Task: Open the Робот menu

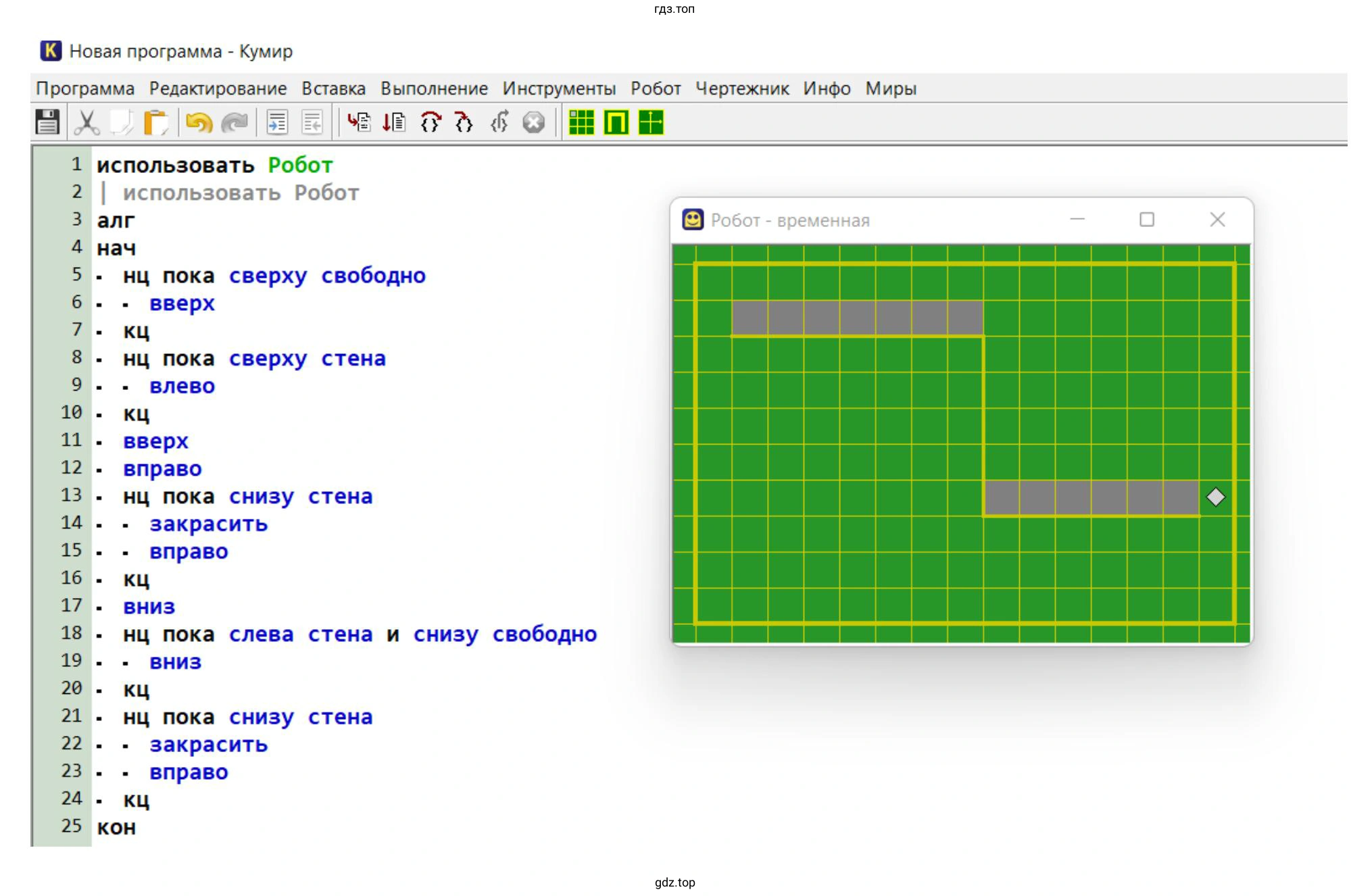Action: 655,89
